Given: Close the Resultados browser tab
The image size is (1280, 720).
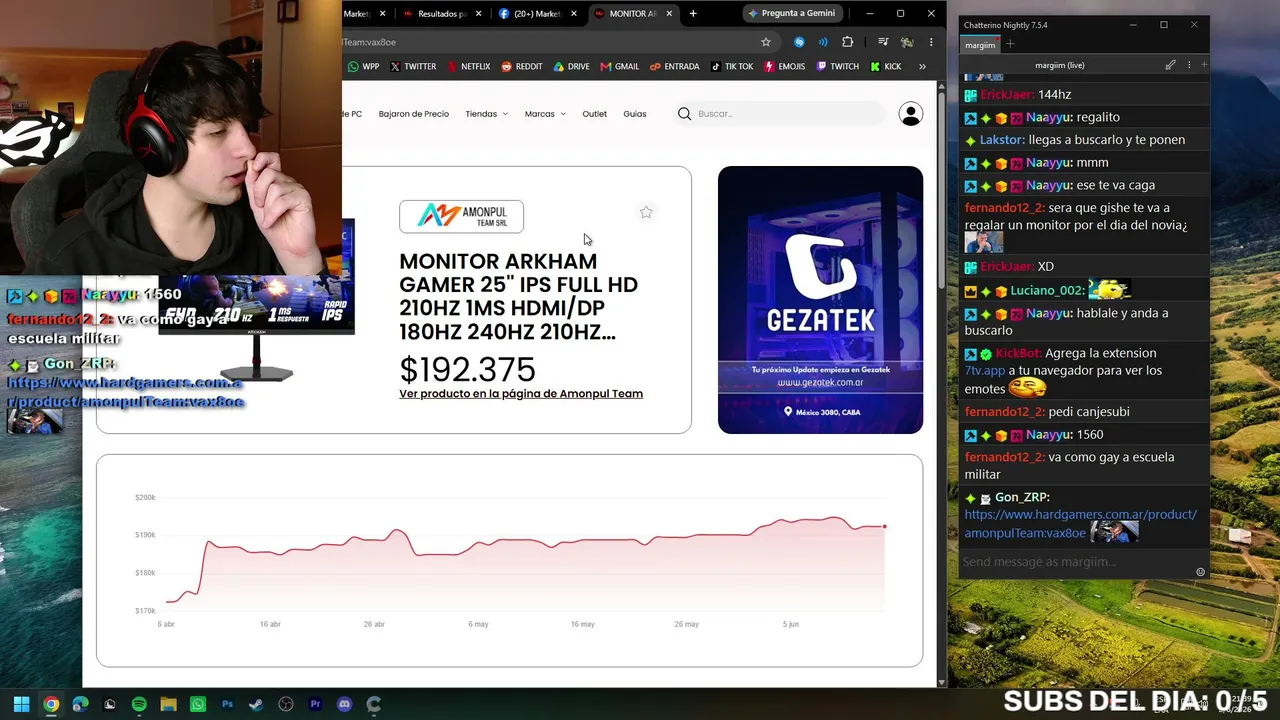Looking at the screenshot, I should tap(479, 14).
